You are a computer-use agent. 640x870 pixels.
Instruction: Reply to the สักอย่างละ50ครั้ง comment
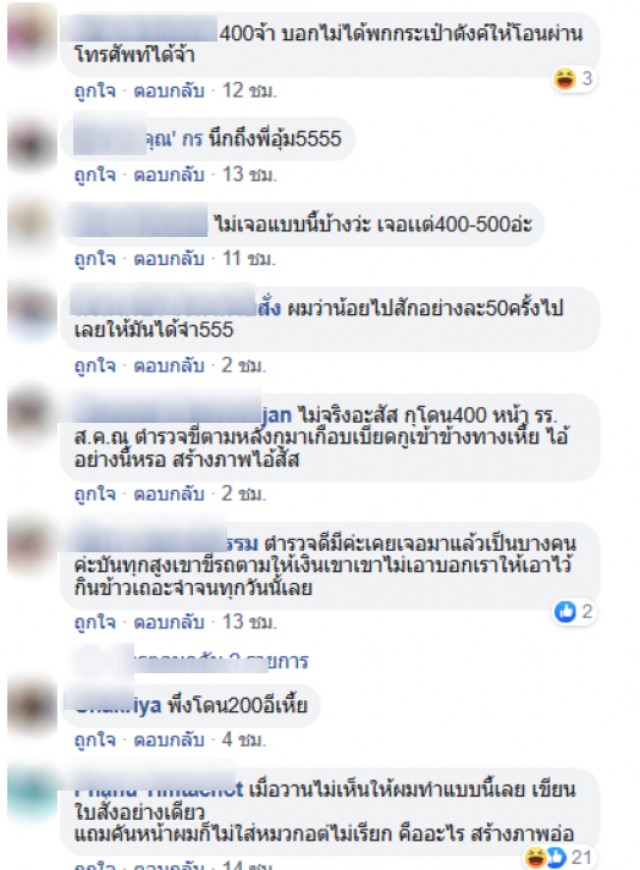[x=169, y=366]
